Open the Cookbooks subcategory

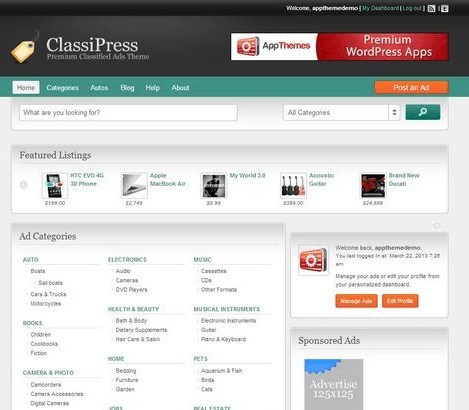44,344
